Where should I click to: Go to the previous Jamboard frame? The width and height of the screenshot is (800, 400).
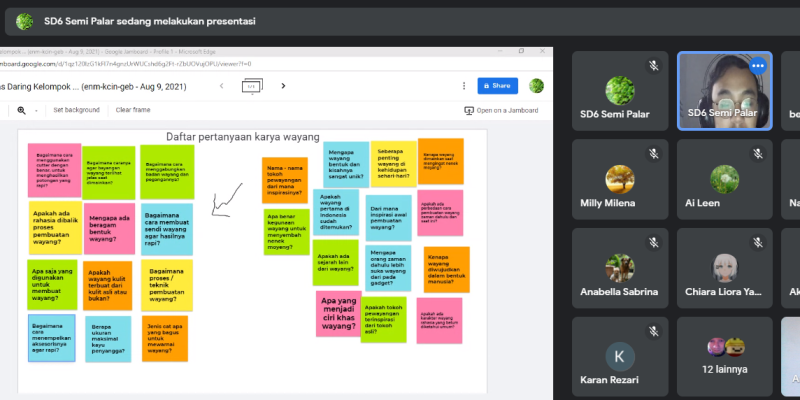[x=221, y=86]
